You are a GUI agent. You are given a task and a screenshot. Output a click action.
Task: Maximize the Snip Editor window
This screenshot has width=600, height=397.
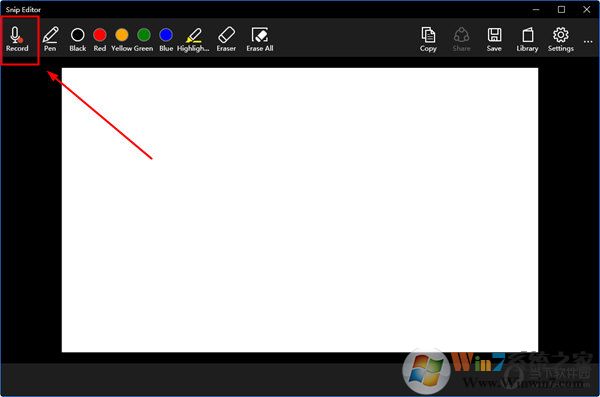coord(561,10)
